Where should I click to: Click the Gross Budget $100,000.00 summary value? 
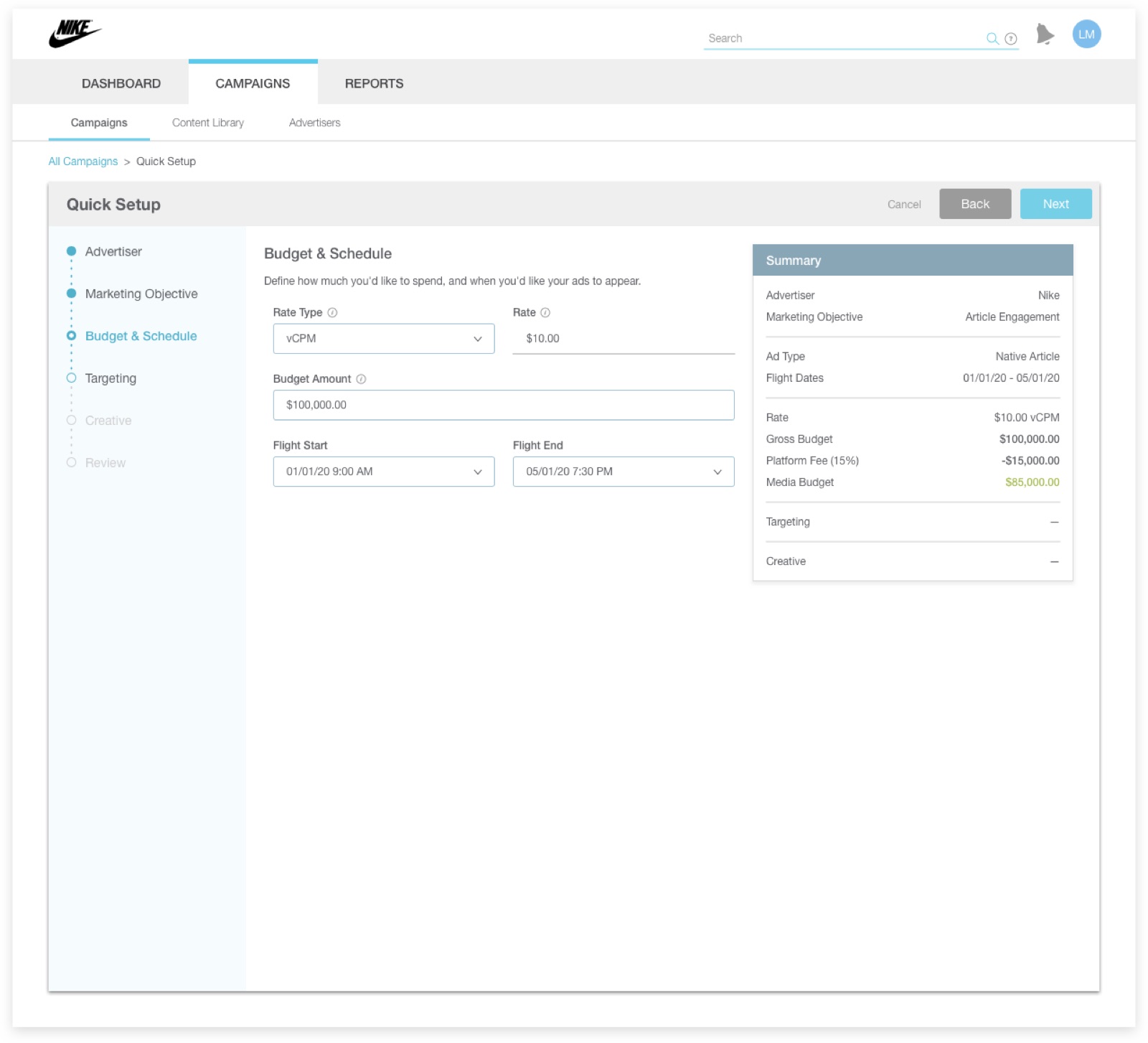pos(1029,439)
